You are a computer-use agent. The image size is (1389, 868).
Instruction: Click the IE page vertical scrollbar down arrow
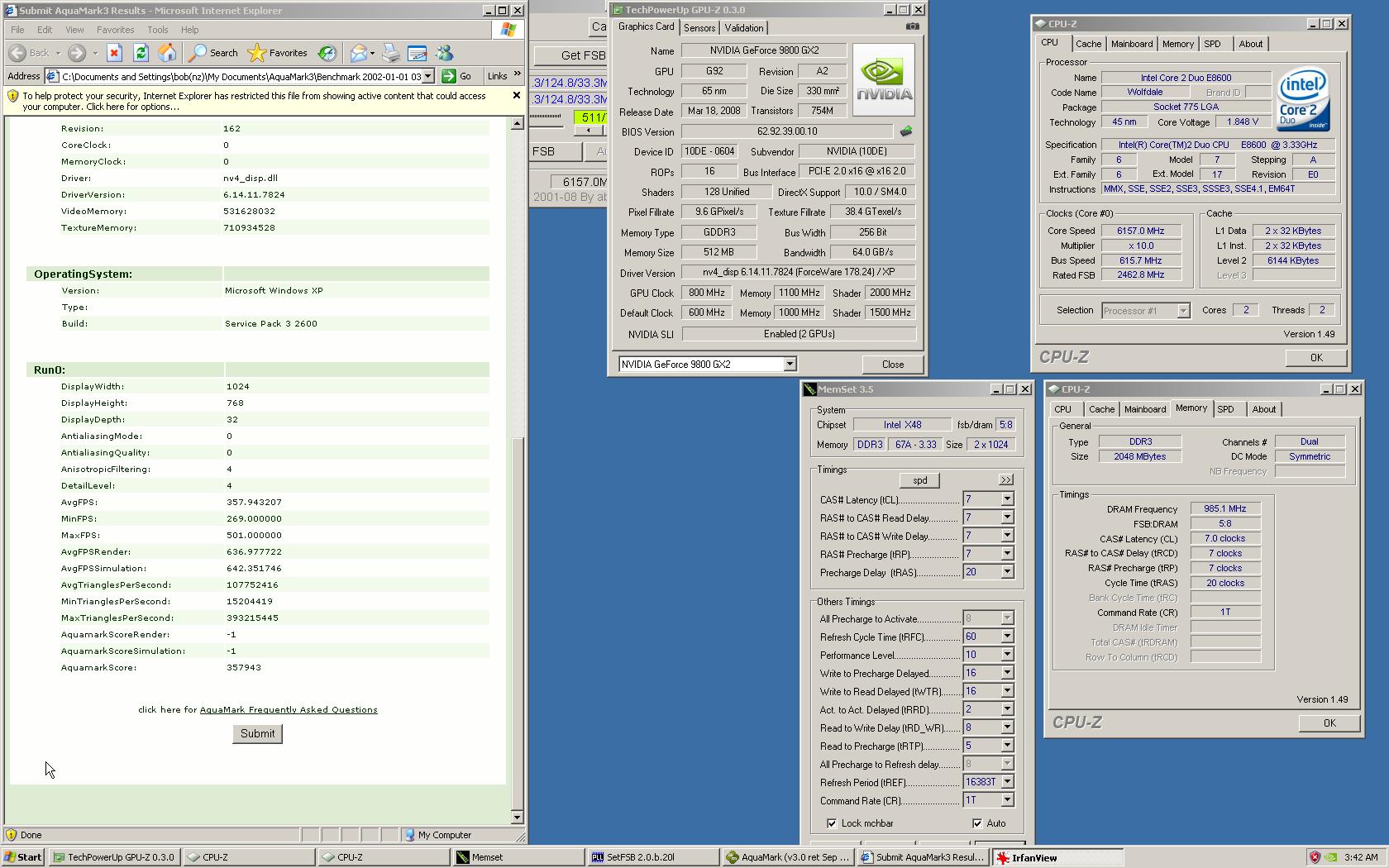517,818
